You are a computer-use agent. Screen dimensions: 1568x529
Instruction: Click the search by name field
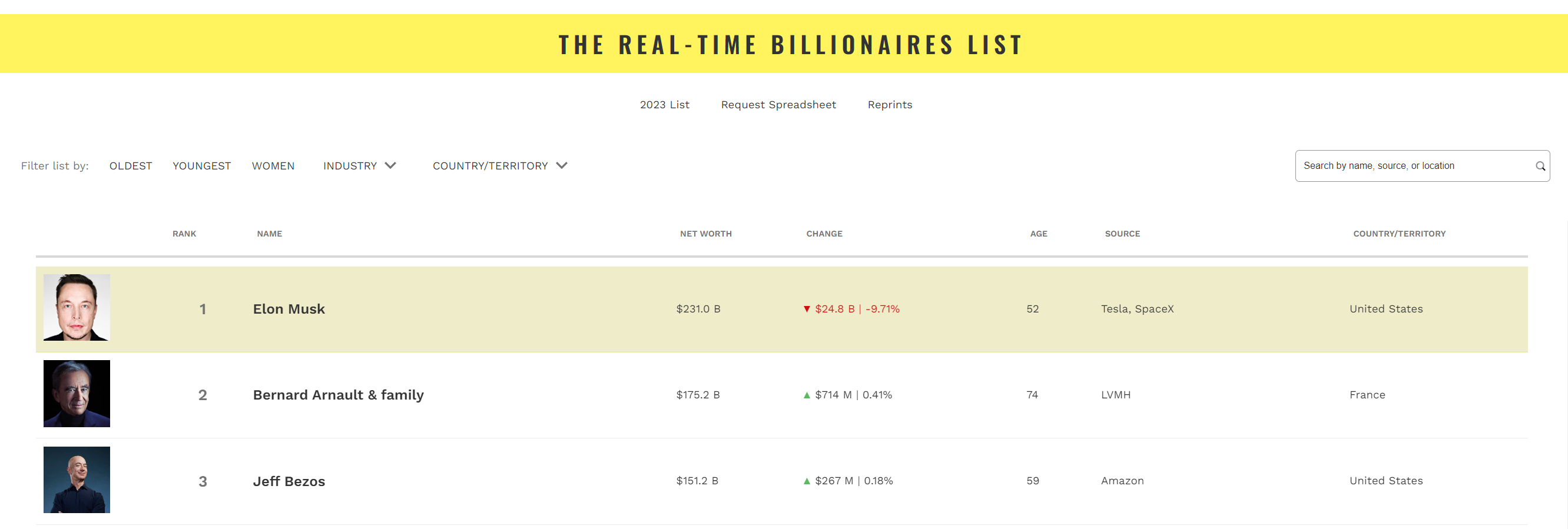coord(1412,166)
